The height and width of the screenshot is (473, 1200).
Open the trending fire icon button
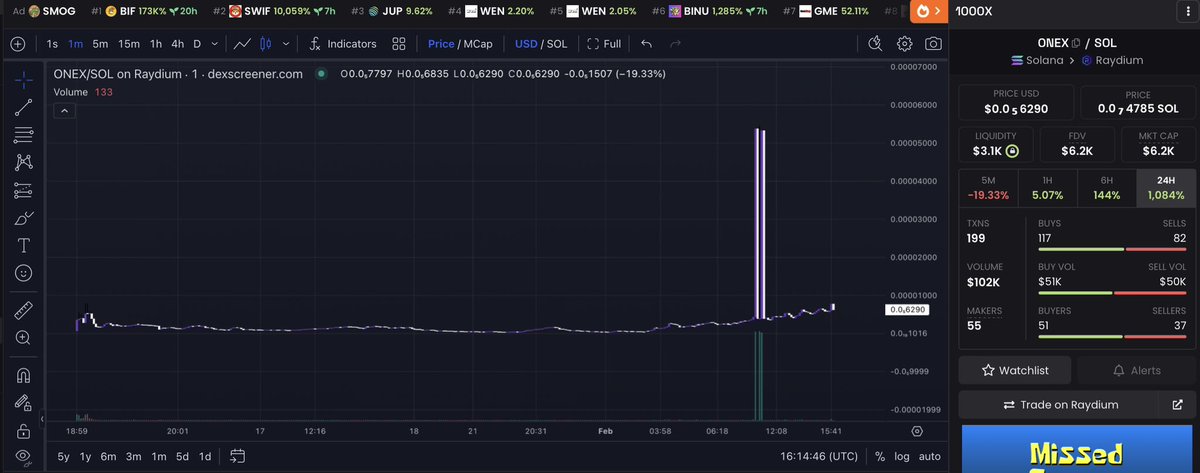[x=927, y=12]
